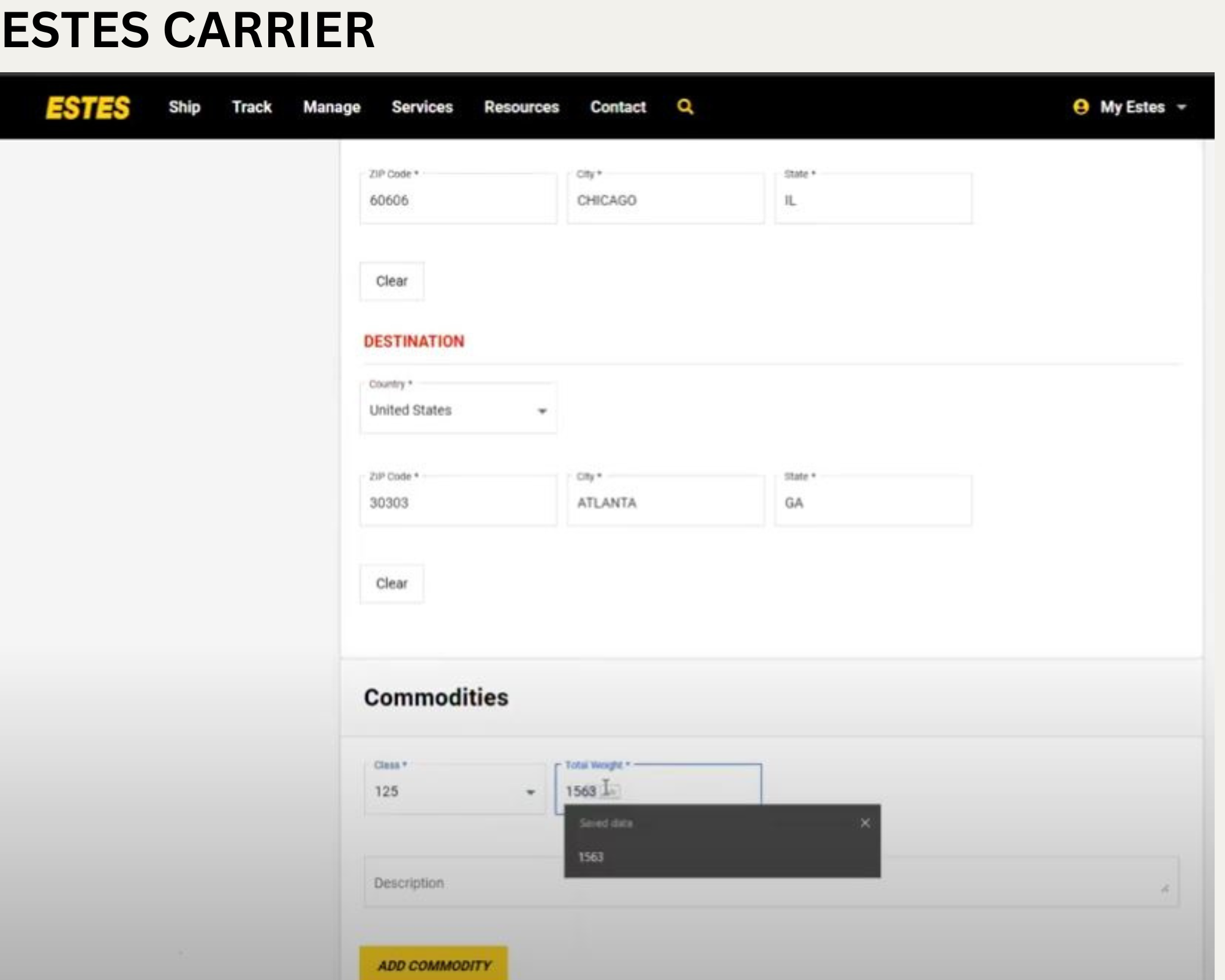Open the Services menu
The image size is (1225, 980).
tap(422, 107)
